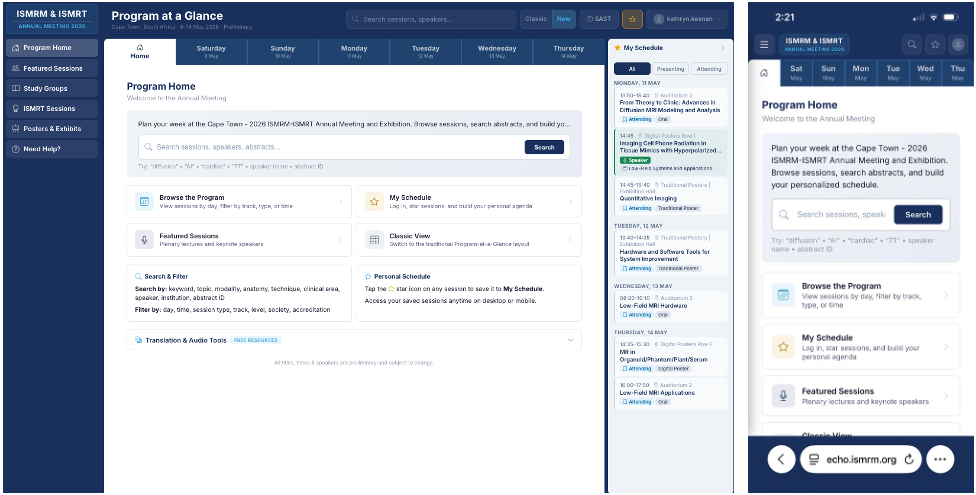Viewport: 976px width, 495px height.
Task: Filter My Schedule by Attending
Action: tap(708, 69)
